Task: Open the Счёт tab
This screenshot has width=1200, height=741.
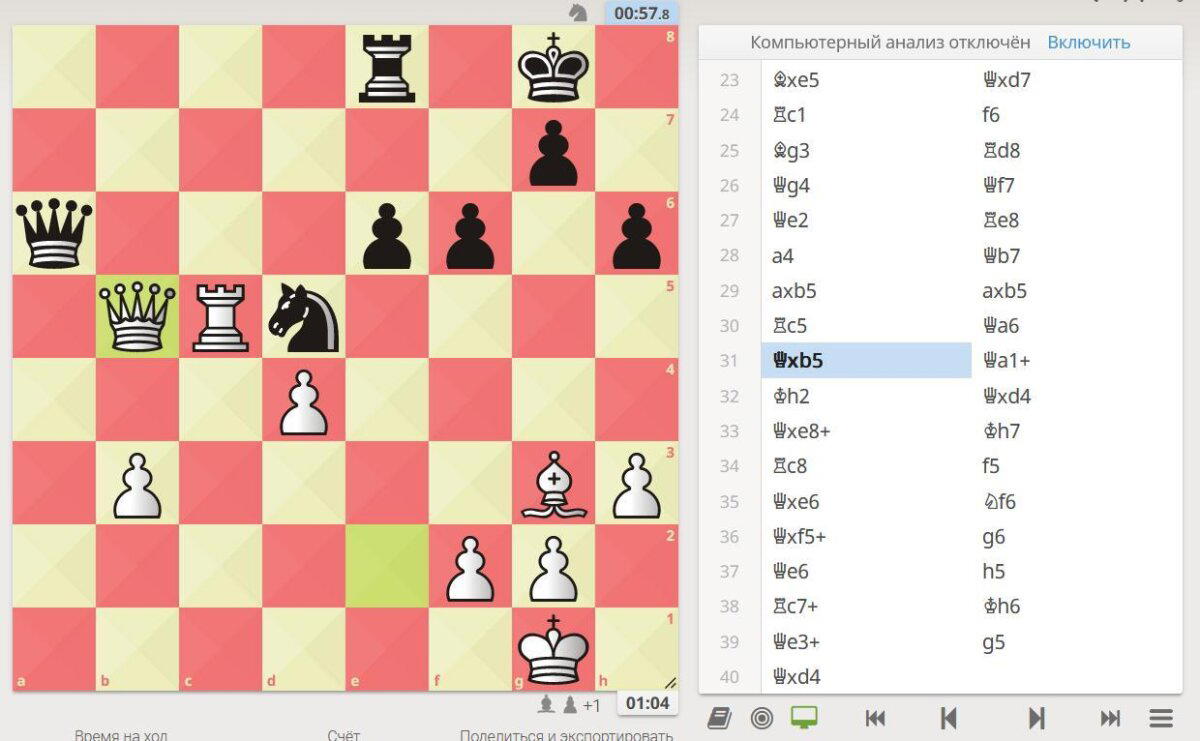Action: click(343, 735)
